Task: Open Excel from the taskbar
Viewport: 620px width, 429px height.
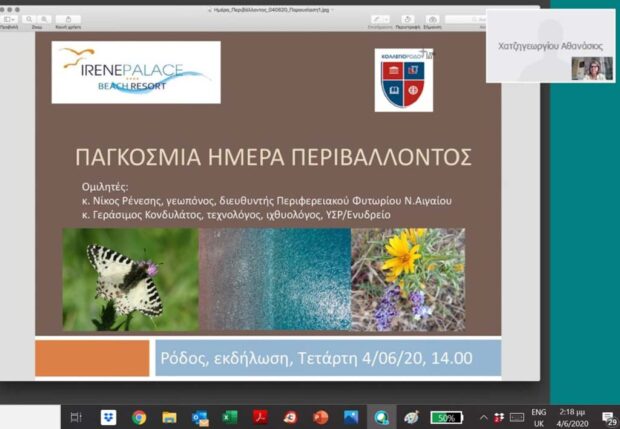Action: pos(230,418)
